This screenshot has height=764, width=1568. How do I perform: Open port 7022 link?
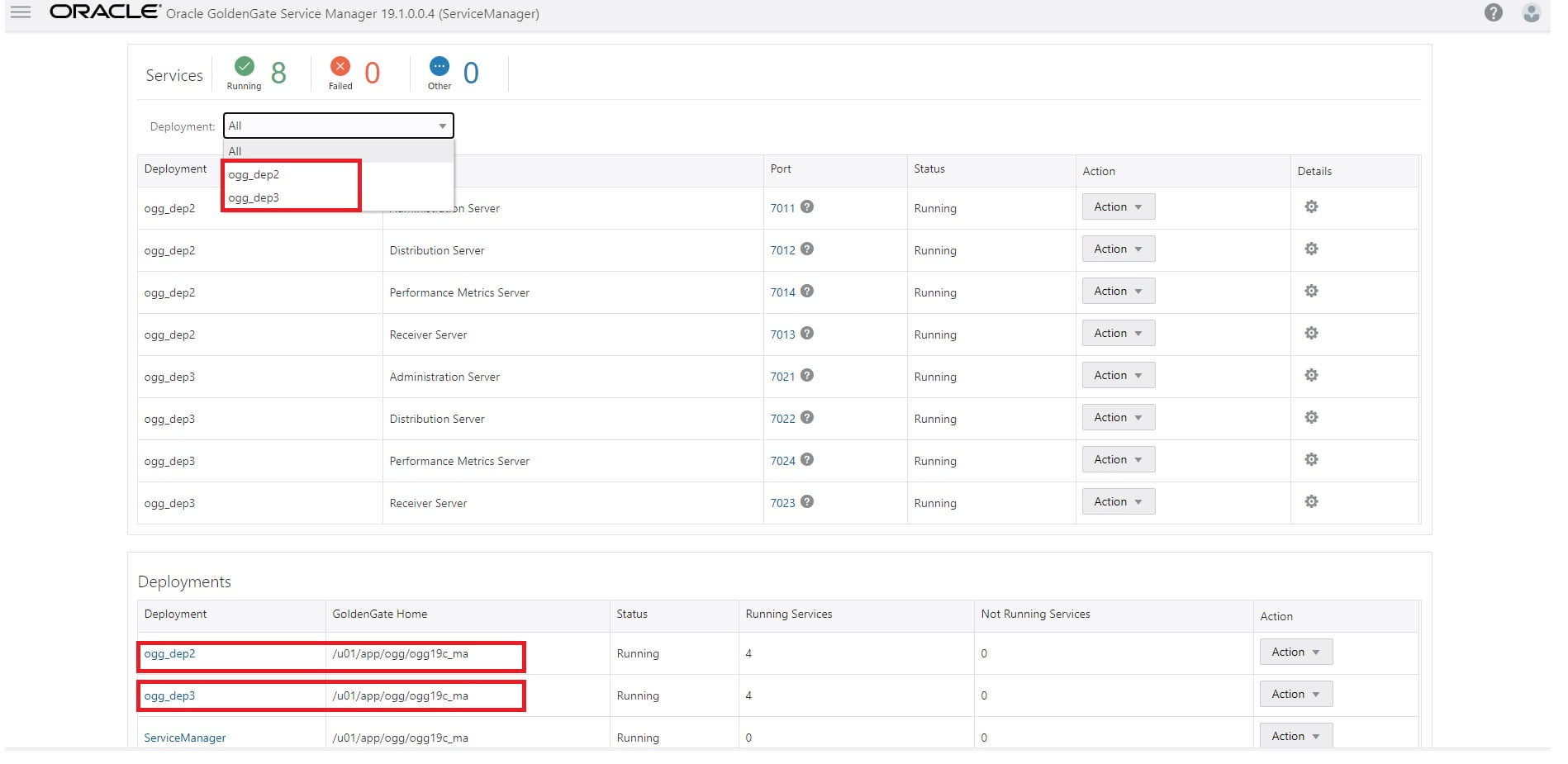pos(782,419)
